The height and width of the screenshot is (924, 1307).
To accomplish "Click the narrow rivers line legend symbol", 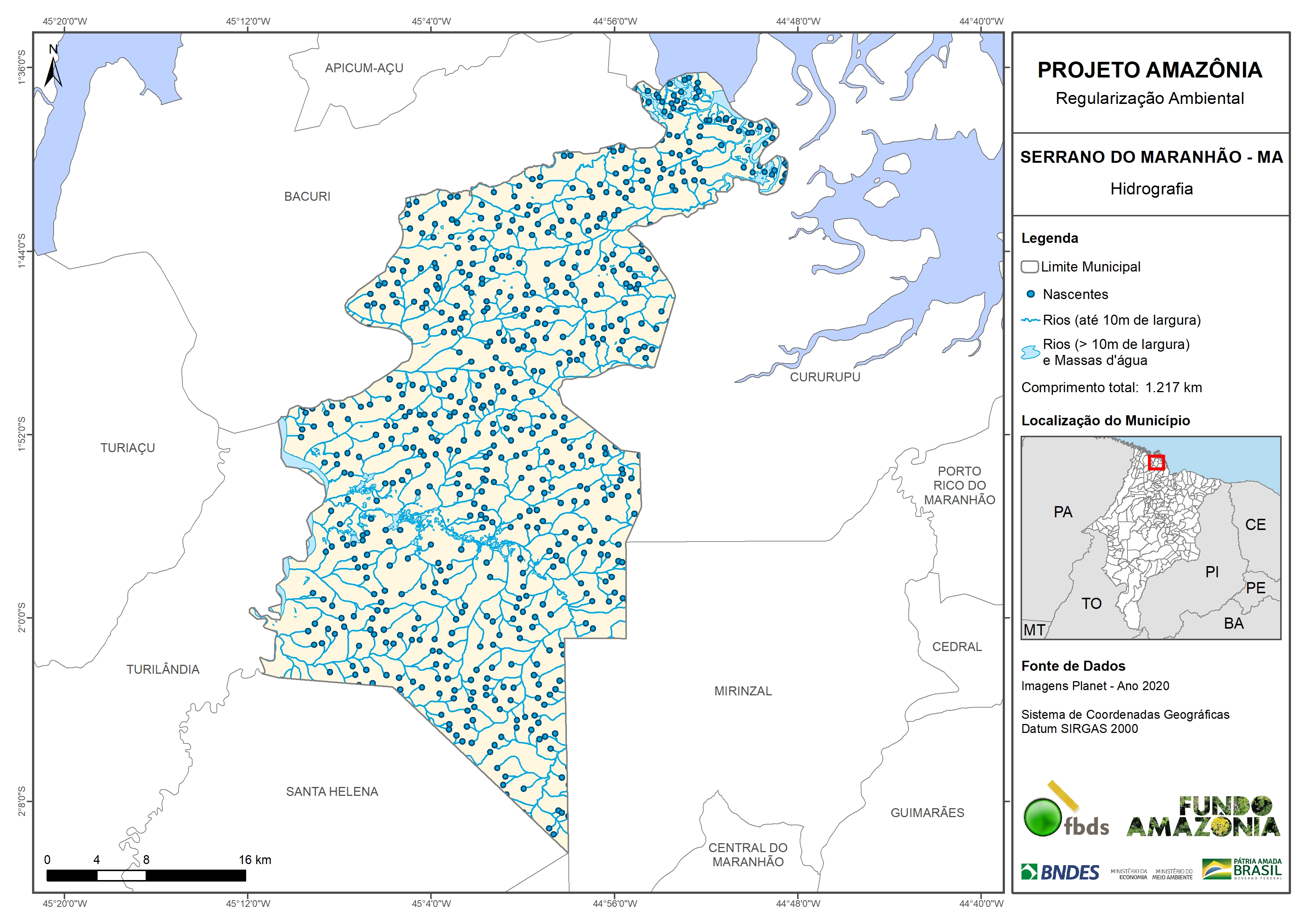I will [1030, 321].
